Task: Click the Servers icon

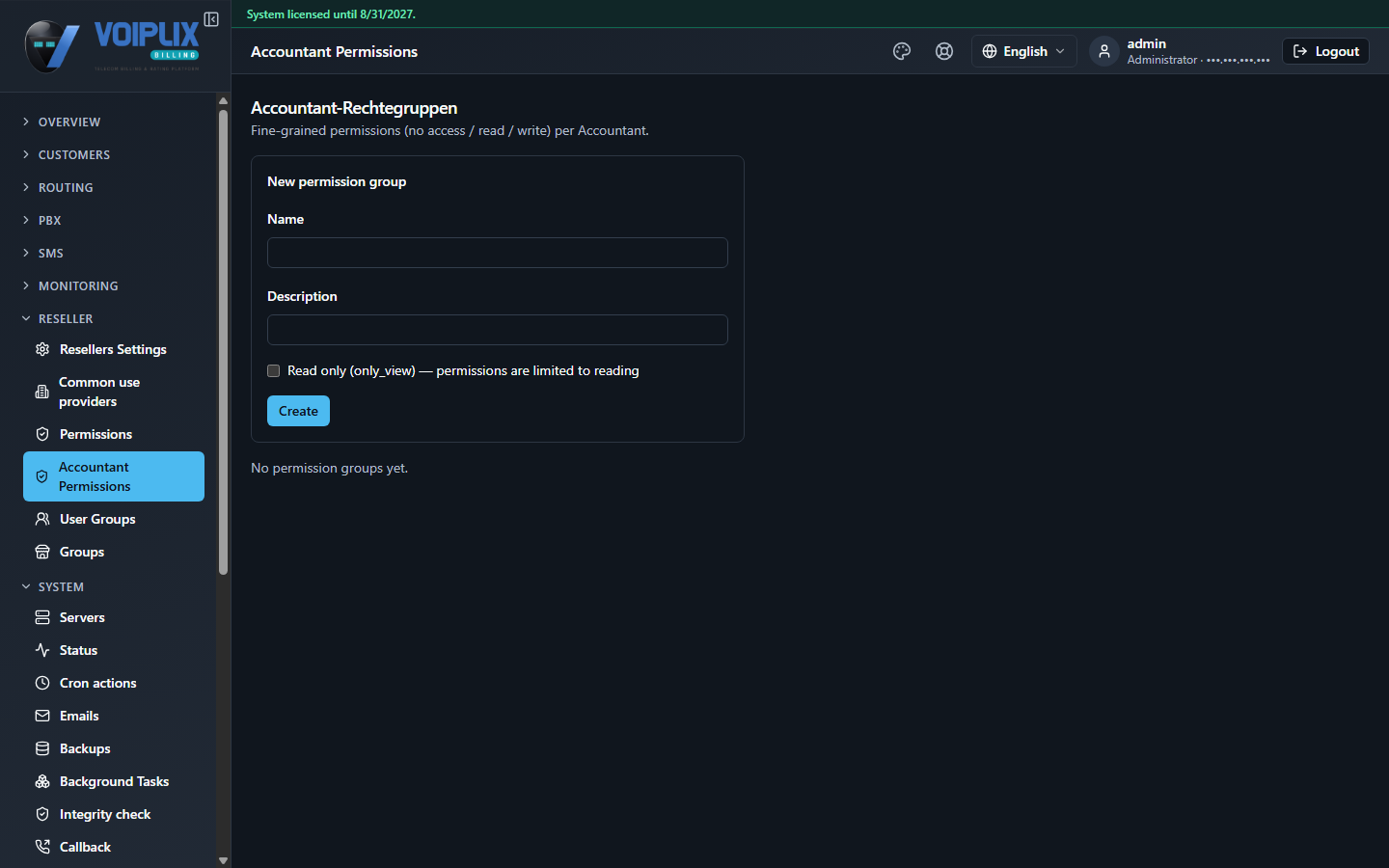Action: (42, 617)
